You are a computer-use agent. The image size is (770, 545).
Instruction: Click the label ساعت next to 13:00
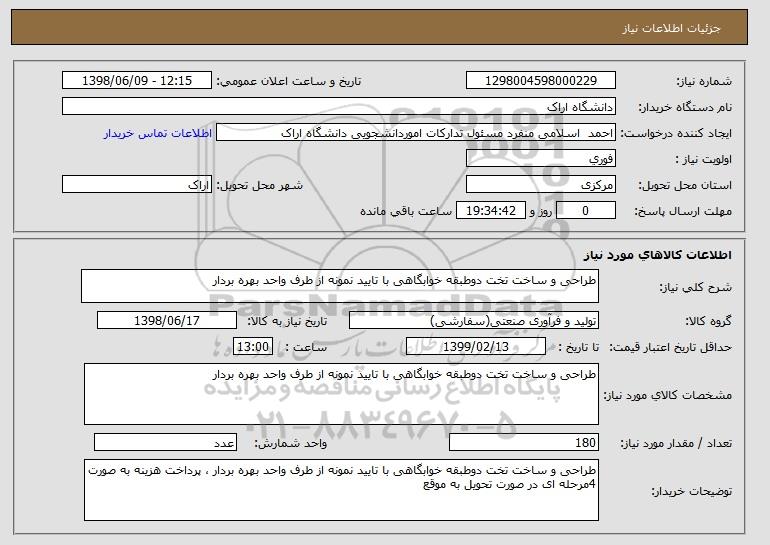pos(306,347)
